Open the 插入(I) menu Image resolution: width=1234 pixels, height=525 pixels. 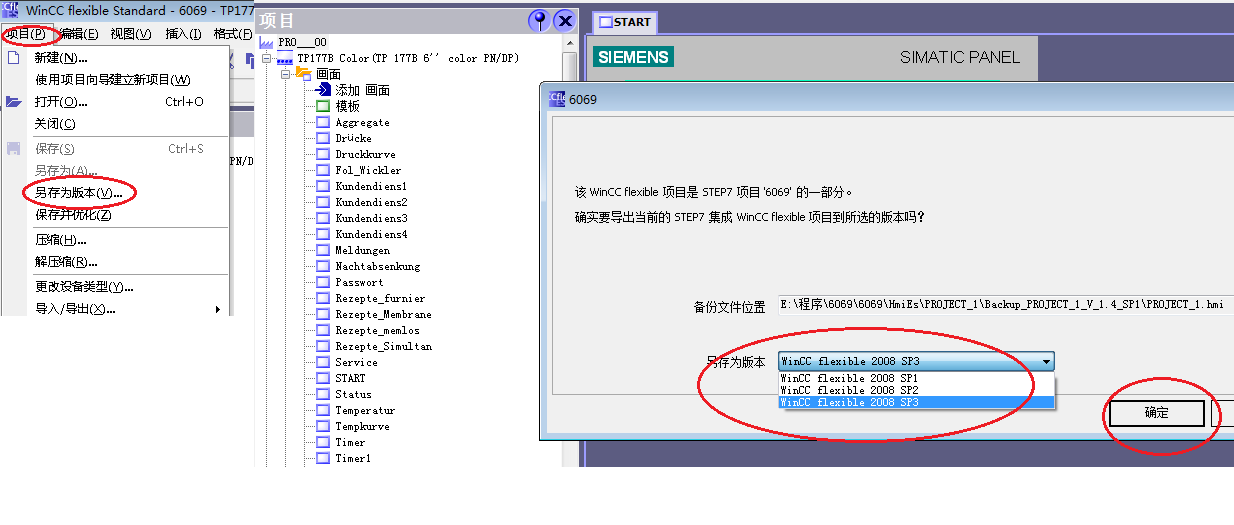(x=183, y=34)
